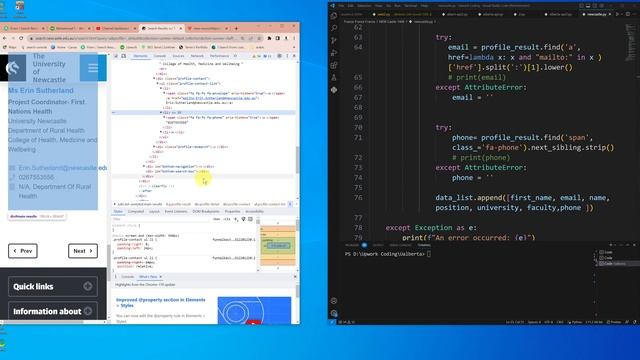
Task: Open Ms Erin Sutherland profile link
Action: coord(41,91)
